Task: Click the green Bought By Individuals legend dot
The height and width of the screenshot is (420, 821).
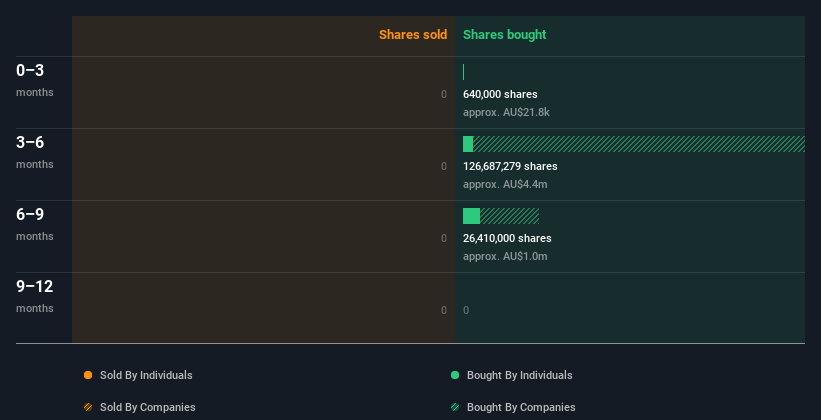Action: (x=455, y=375)
